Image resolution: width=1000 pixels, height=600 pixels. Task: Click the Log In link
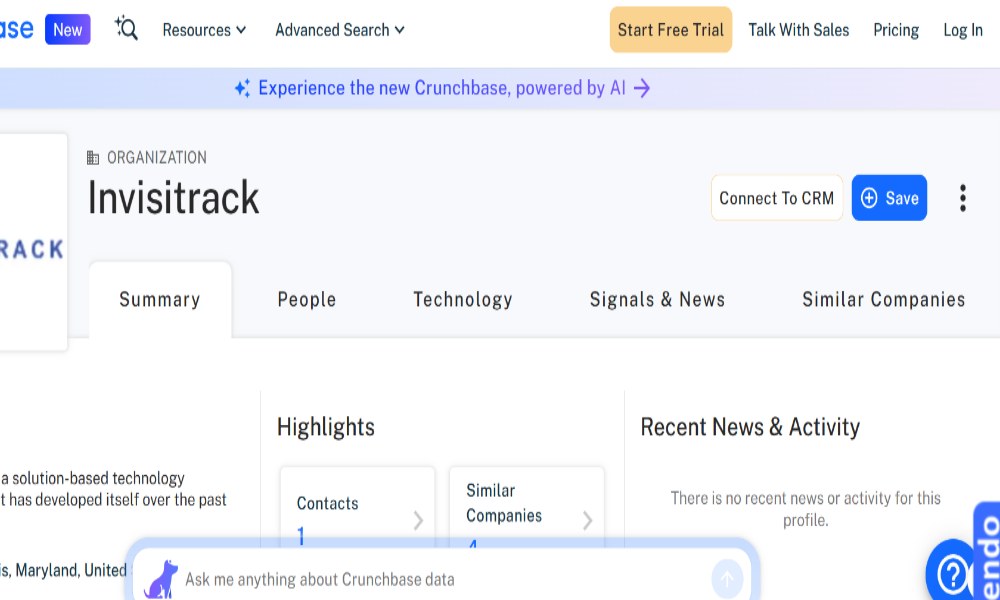click(962, 30)
